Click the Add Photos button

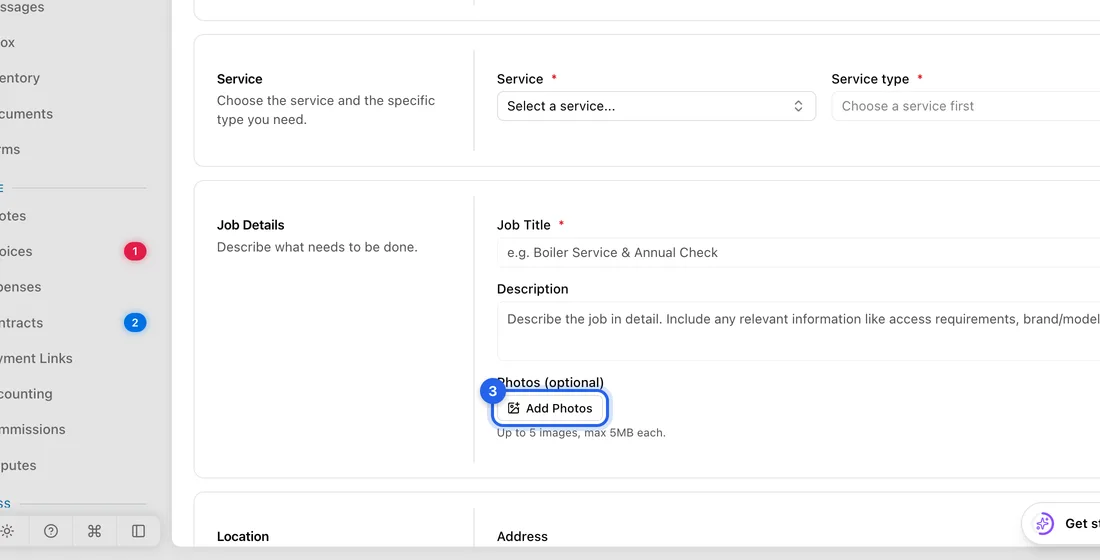pos(549,408)
